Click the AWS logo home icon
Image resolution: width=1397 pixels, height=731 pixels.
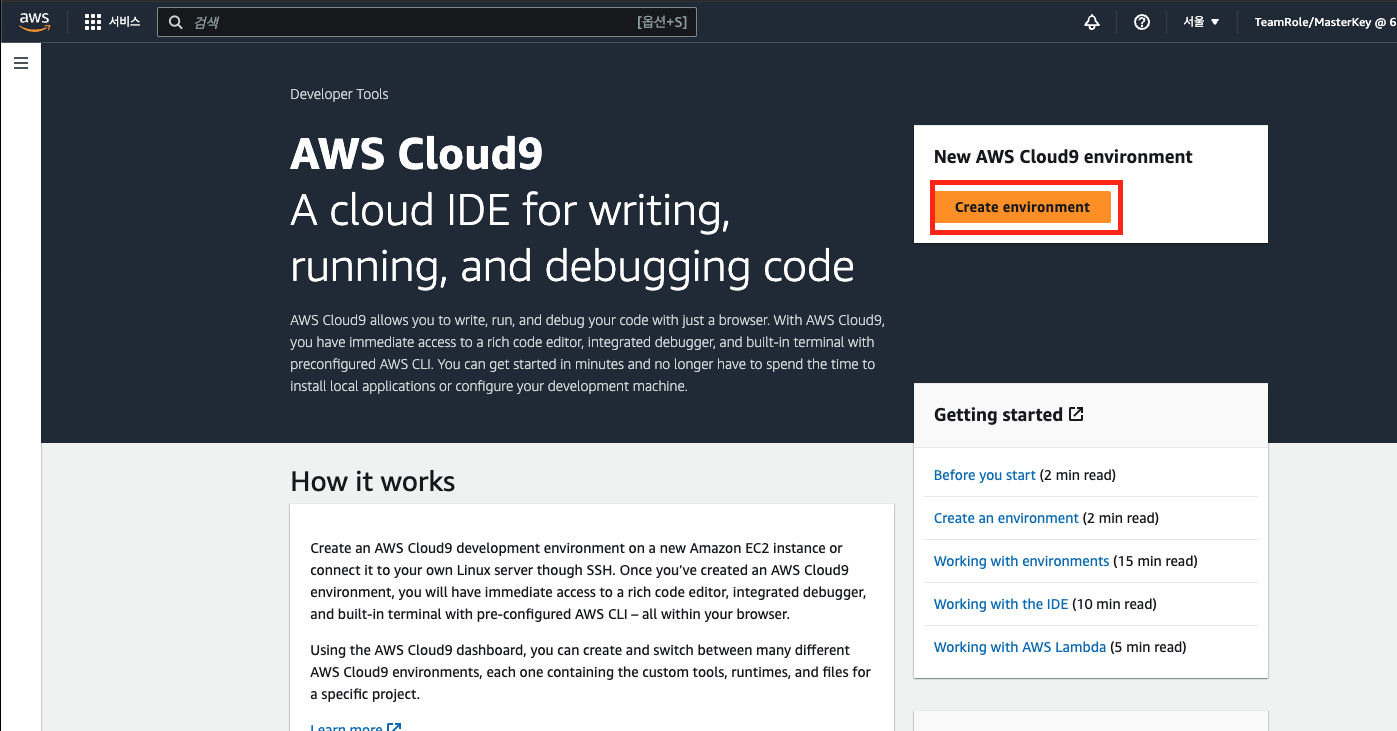click(34, 21)
